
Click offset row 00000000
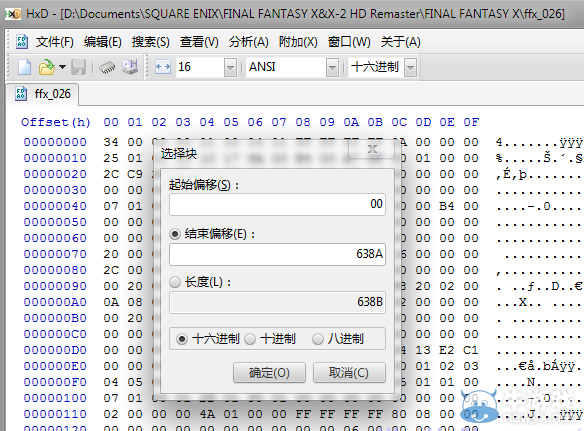pos(55,142)
